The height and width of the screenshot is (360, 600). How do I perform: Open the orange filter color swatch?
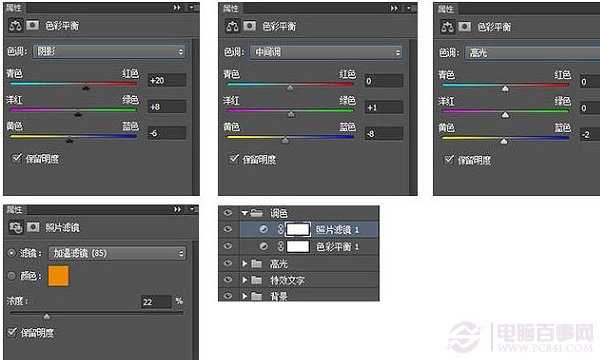[x=59, y=276]
